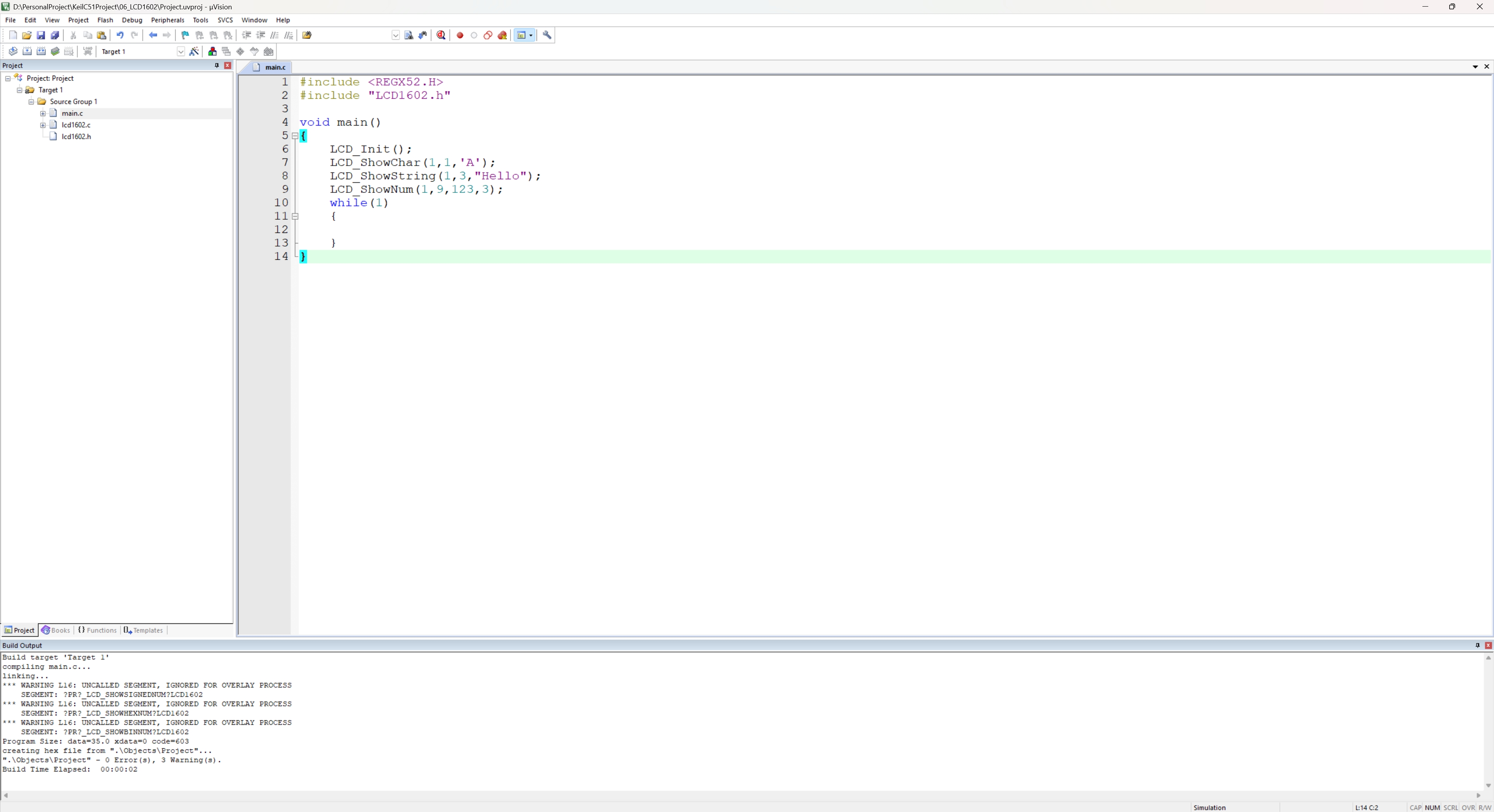Viewport: 1494px width, 812px height.
Task: Click the Incremental Find binoculars icon
Action: coord(423,35)
